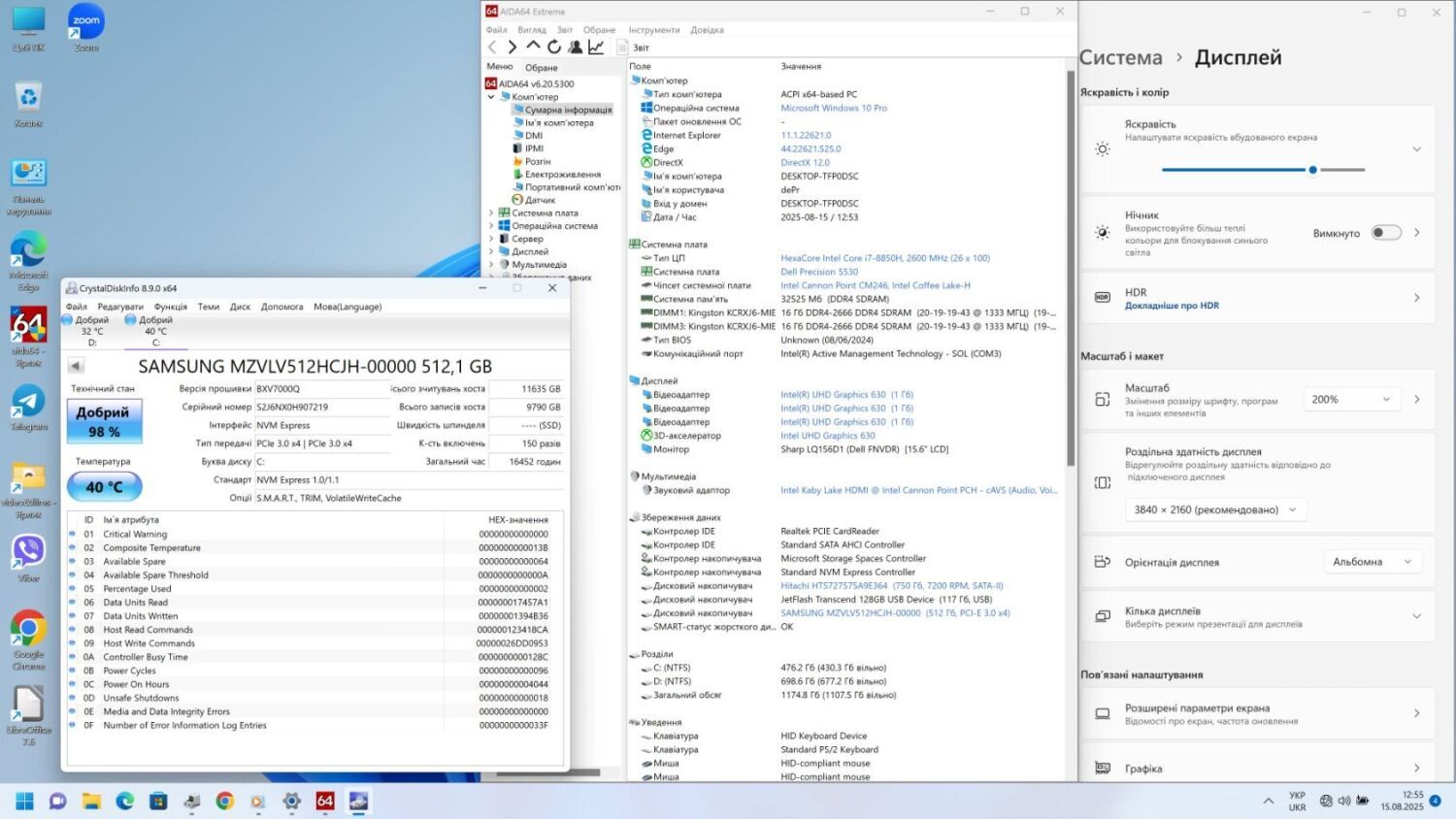Open Функція menu in CrystalDiskInfo
Image resolution: width=1456 pixels, height=819 pixels.
[171, 307]
